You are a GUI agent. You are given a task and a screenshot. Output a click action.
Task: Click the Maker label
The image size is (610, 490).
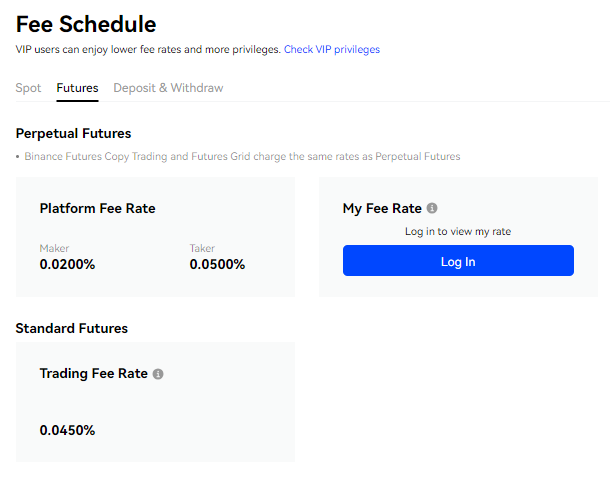pyautogui.click(x=55, y=248)
